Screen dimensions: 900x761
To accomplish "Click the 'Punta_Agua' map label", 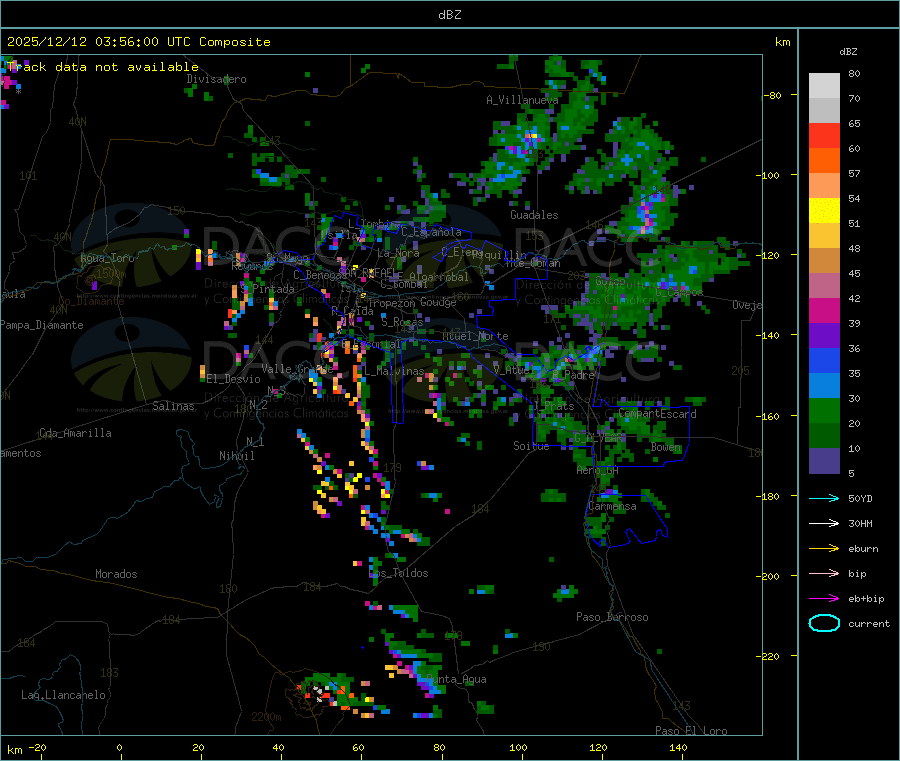I will (456, 679).
